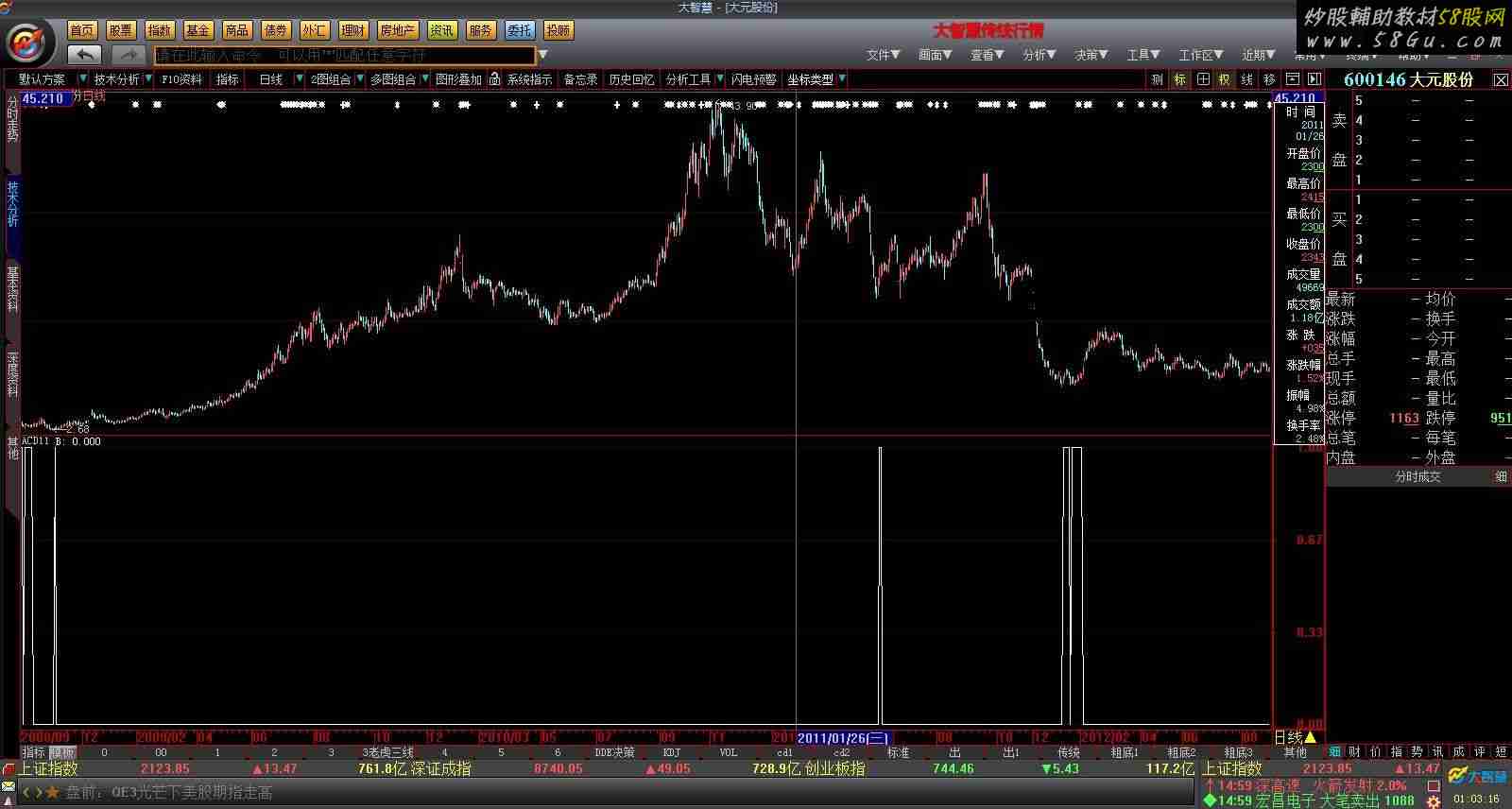Open the 股票 stocks section
This screenshot has height=809, width=1512.
click(x=121, y=30)
